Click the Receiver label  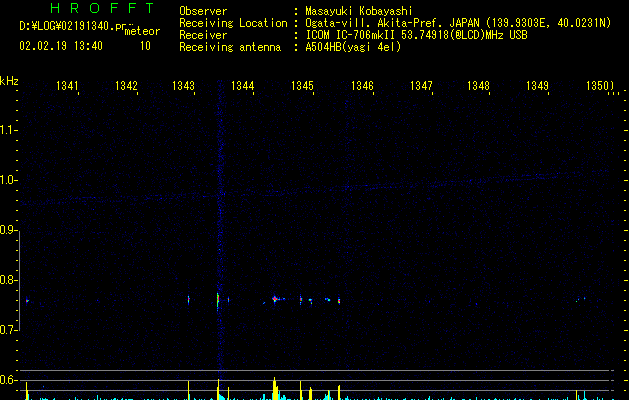click(203, 35)
